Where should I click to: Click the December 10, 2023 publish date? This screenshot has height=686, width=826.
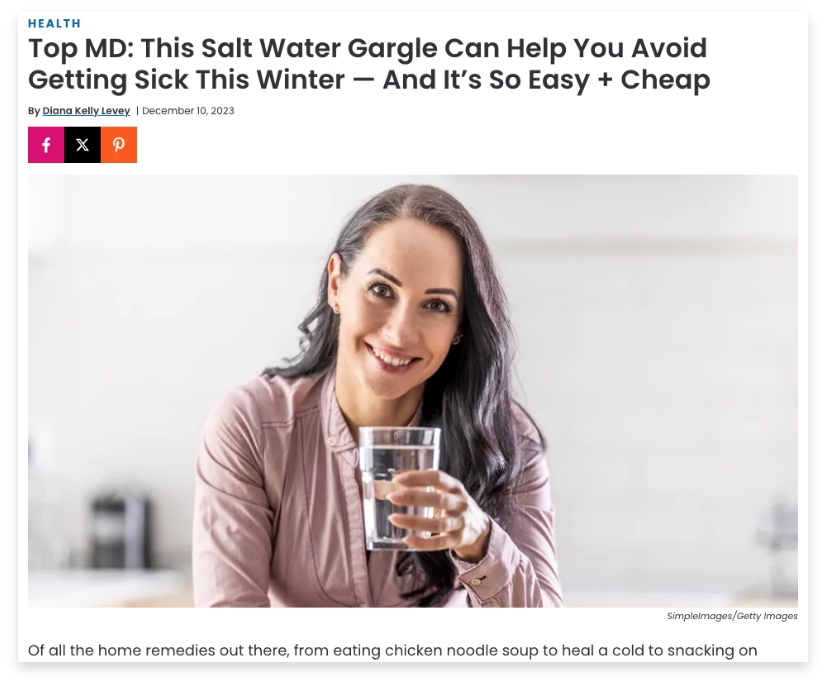click(x=188, y=111)
